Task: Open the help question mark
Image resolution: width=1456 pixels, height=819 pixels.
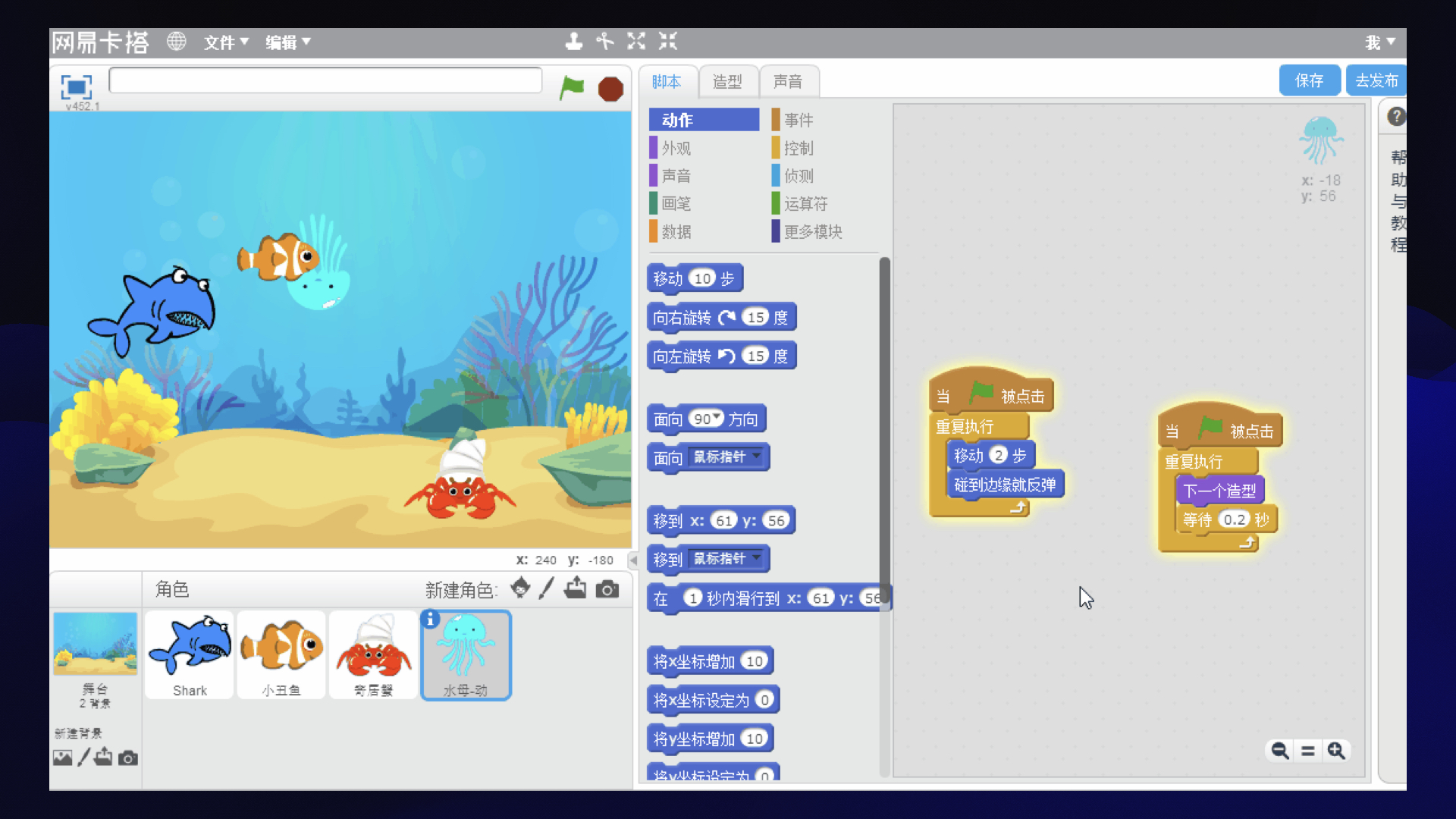Action: coord(1396,117)
